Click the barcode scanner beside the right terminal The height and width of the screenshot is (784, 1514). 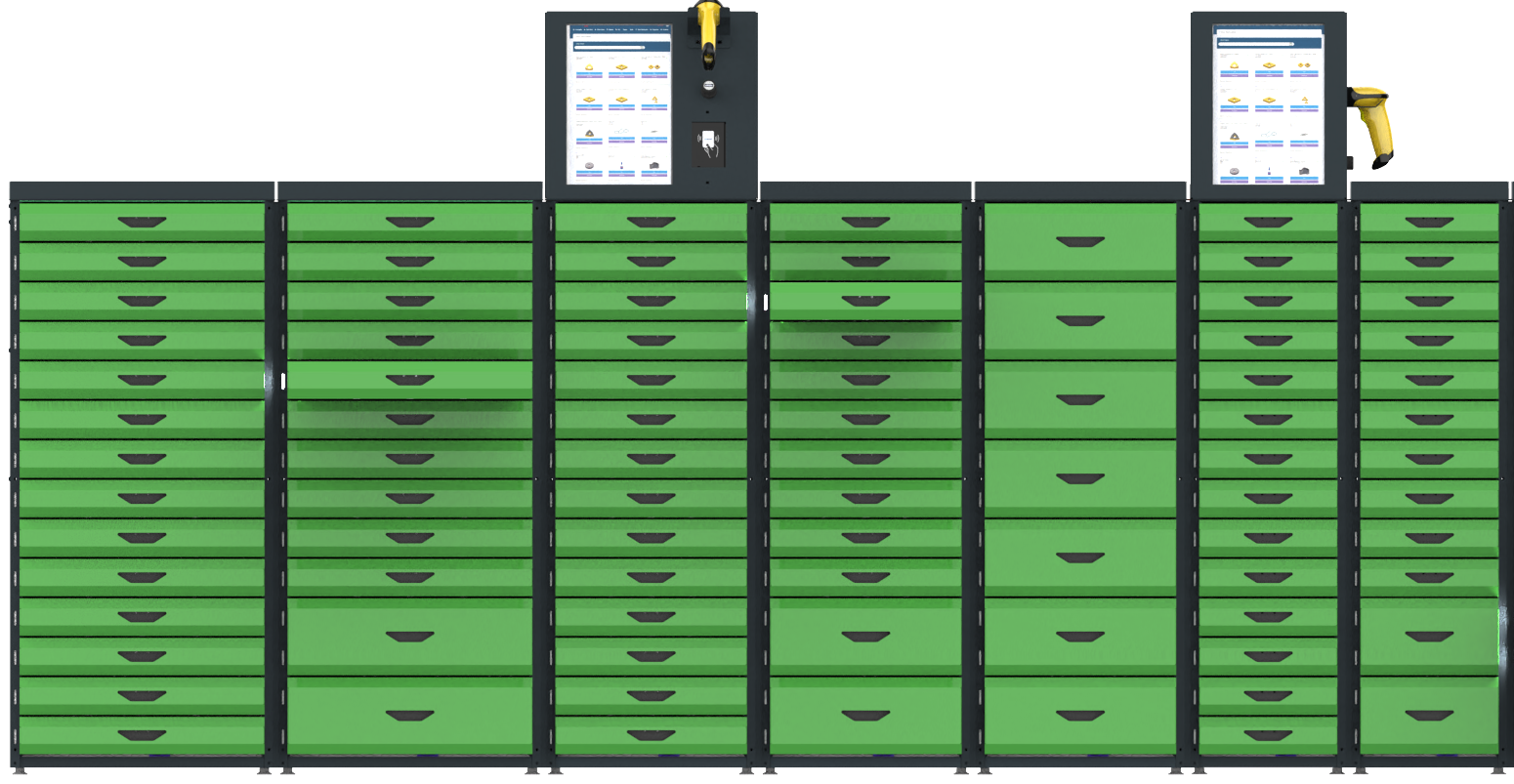pos(1374,122)
